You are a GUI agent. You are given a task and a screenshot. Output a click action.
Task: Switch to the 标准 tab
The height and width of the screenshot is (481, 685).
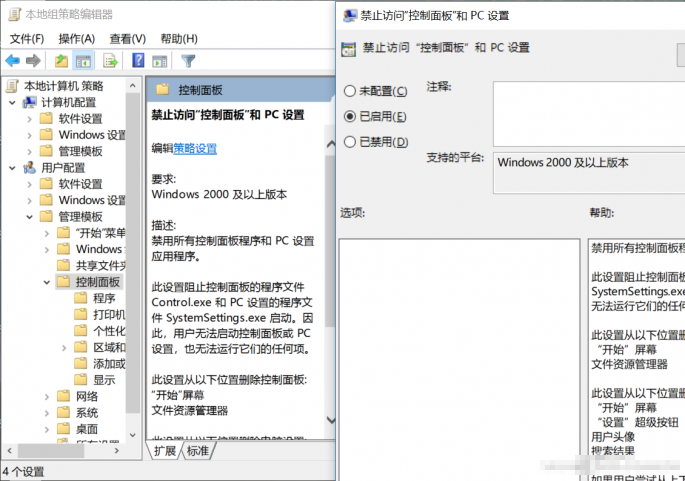[x=198, y=451]
